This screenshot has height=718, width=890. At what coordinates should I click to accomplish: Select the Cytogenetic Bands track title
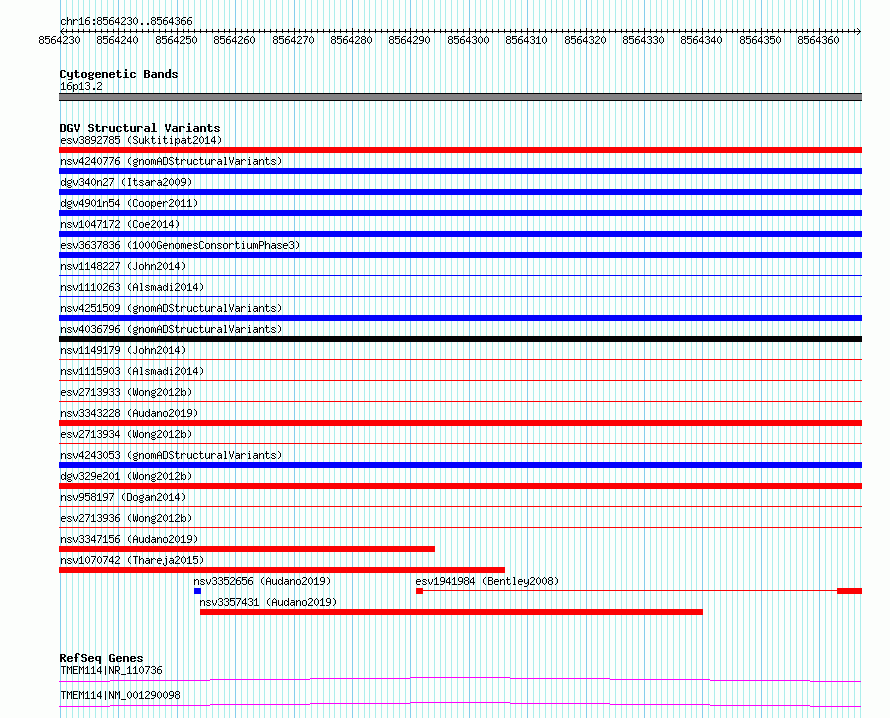[x=119, y=74]
